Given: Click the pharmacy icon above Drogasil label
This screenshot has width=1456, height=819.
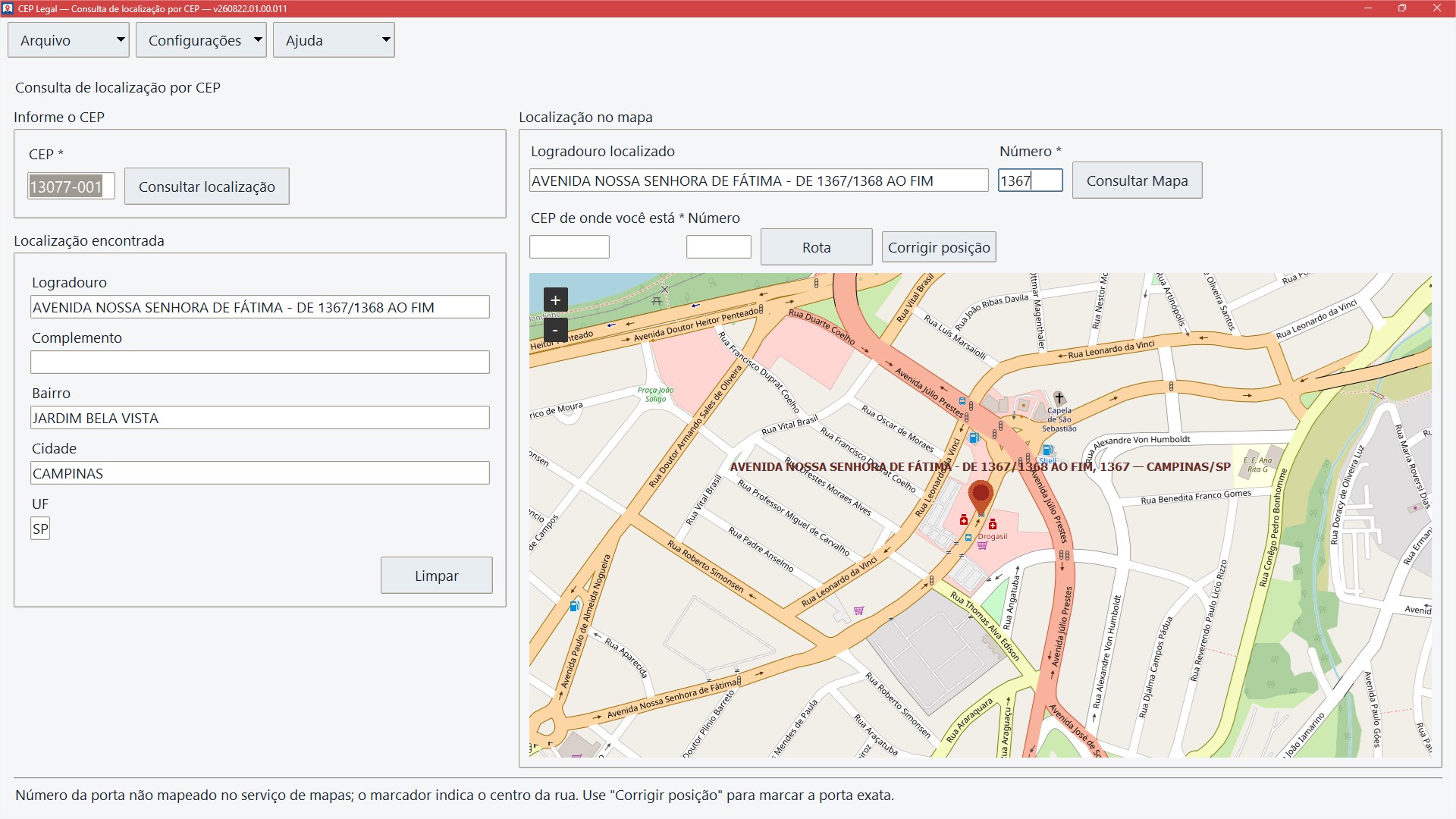Looking at the screenshot, I should pos(992,524).
